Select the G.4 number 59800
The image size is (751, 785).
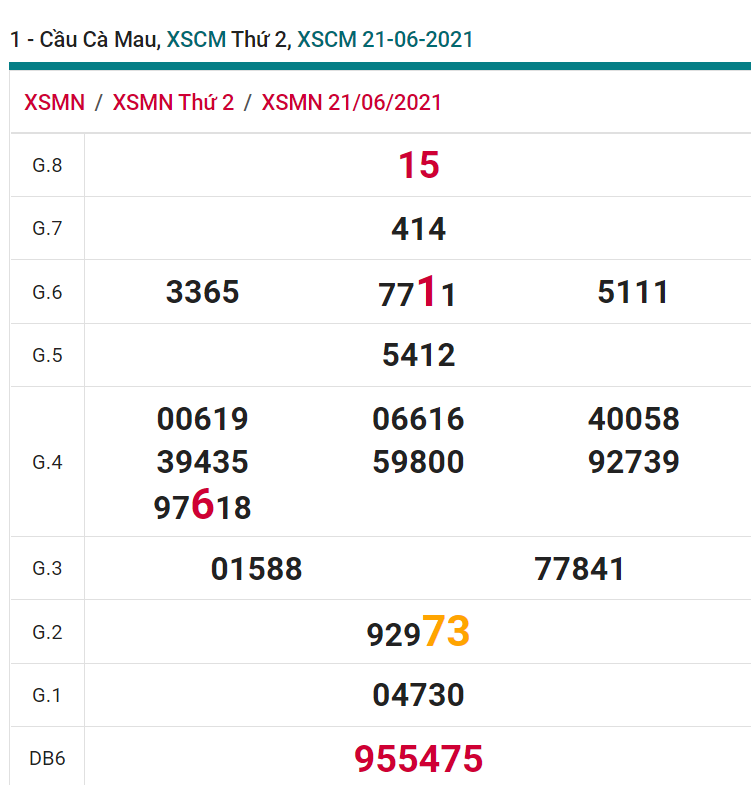418,462
